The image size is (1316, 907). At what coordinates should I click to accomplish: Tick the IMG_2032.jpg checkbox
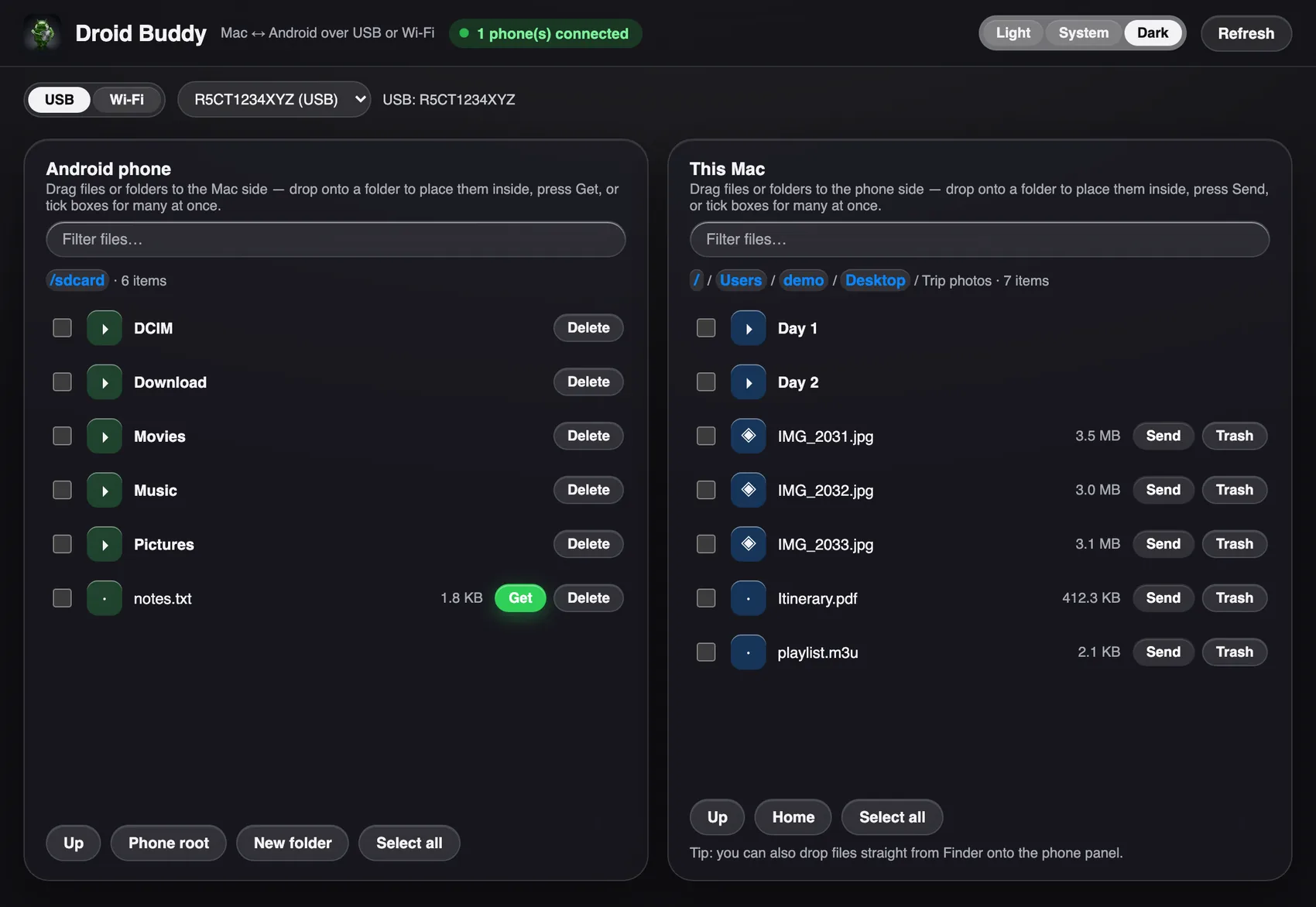point(706,491)
